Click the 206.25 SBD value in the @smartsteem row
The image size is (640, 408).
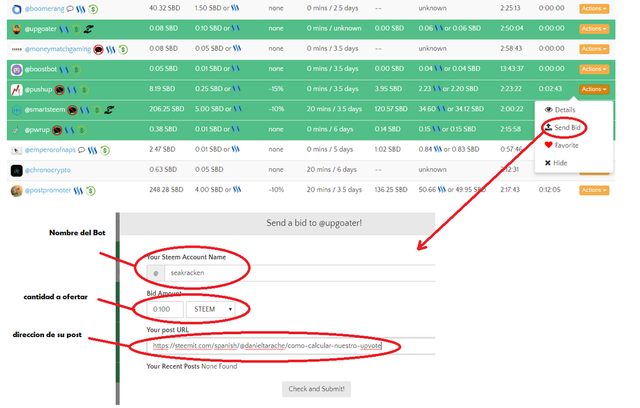click(167, 109)
